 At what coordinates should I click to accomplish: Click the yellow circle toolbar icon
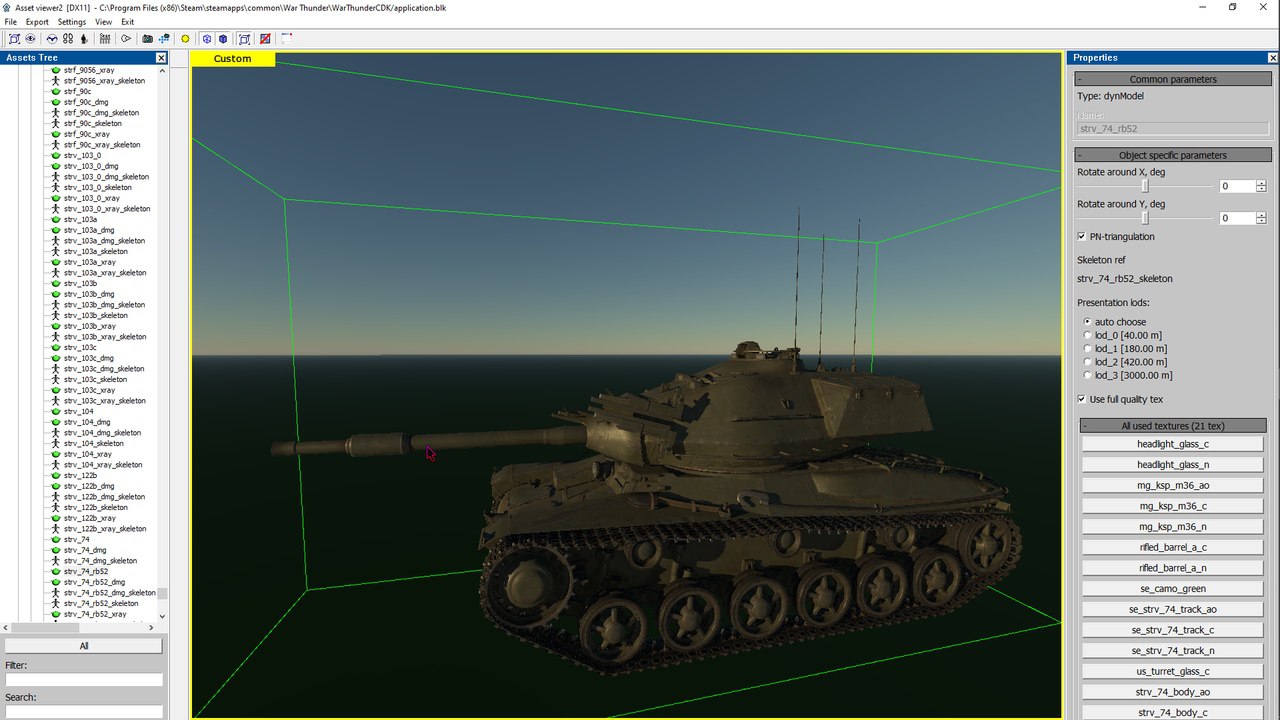pos(185,39)
